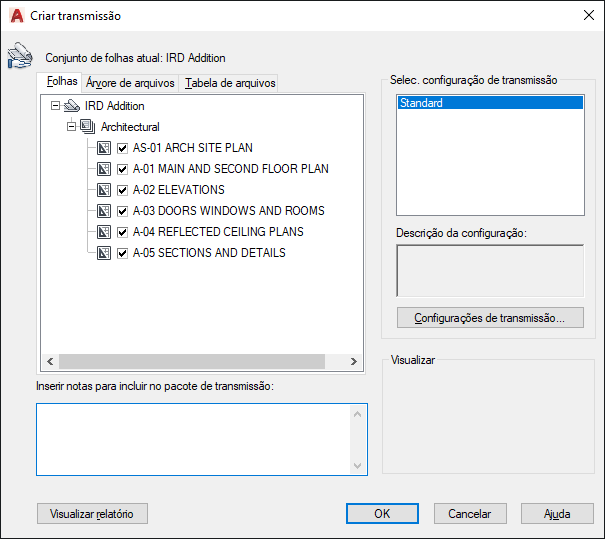Click the Visualizar relatório button
The height and width of the screenshot is (539, 605).
(92, 513)
